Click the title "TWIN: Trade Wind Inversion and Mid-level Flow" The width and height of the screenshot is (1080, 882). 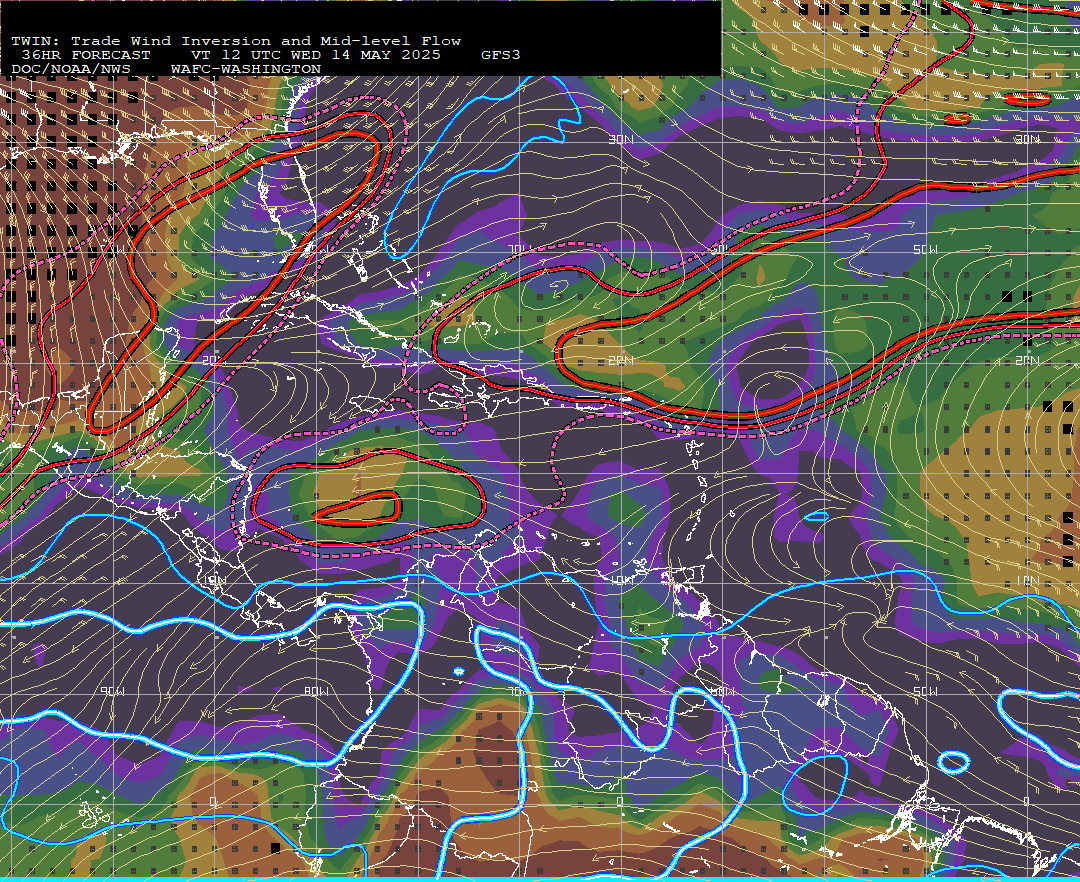tap(236, 41)
